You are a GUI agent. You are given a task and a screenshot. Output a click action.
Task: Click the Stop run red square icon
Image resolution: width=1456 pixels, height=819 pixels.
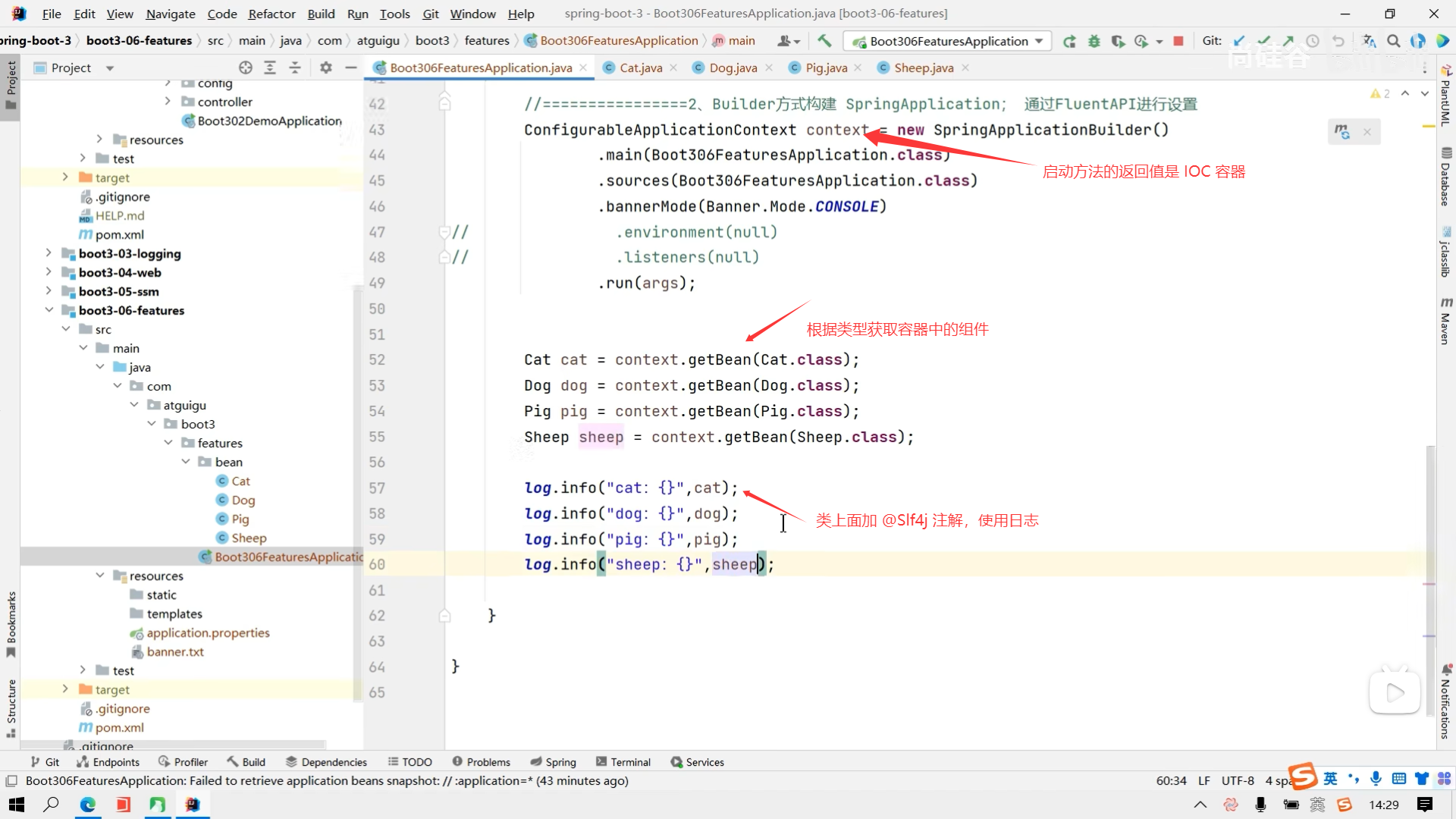(x=1178, y=41)
